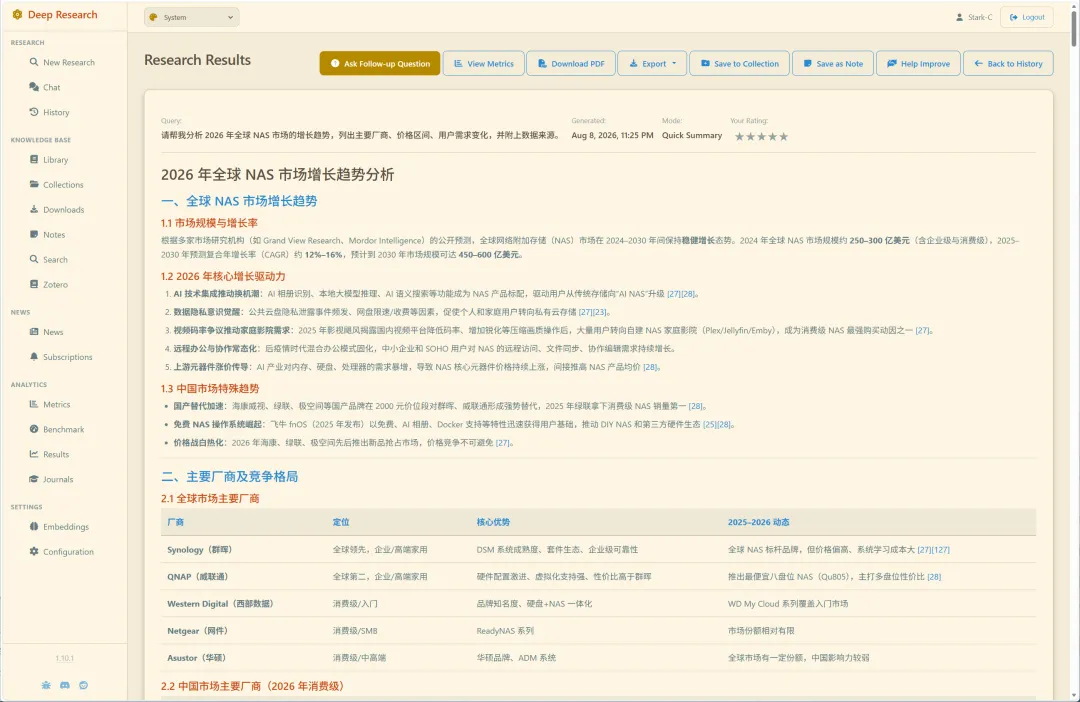The width and height of the screenshot is (1080, 702).
Task: Click the View Metrics button
Action: (x=484, y=63)
